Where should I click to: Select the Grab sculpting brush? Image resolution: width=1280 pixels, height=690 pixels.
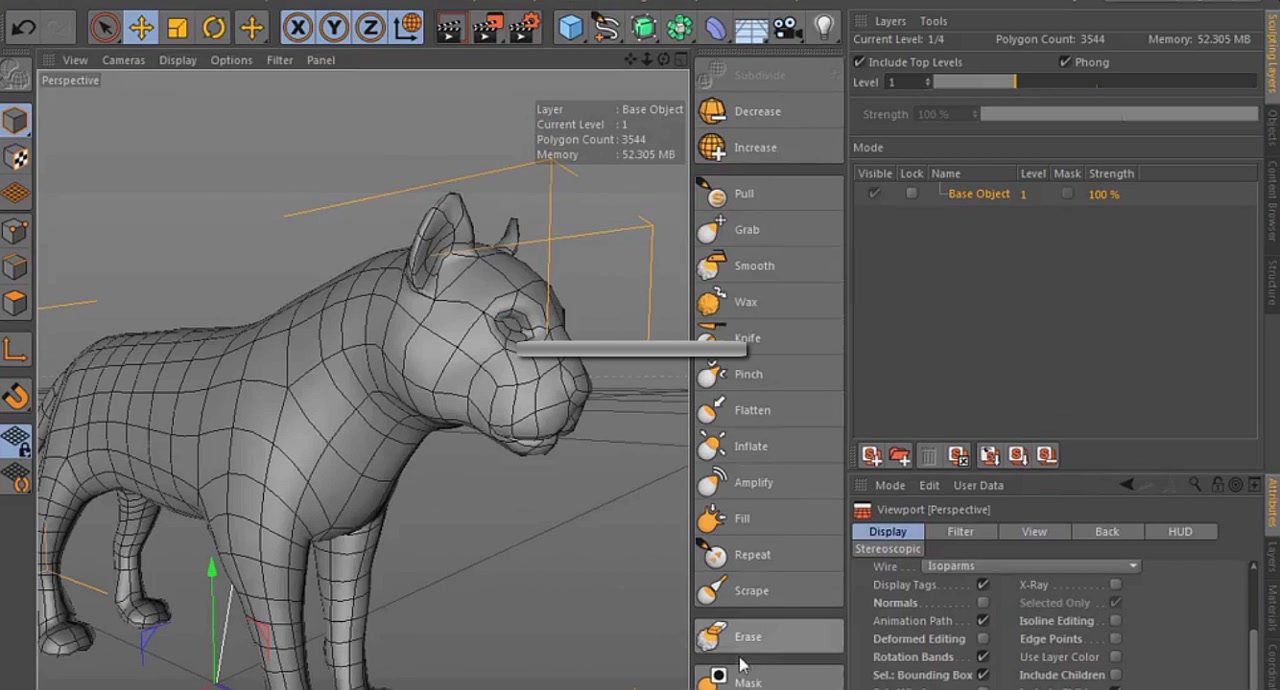tap(747, 229)
